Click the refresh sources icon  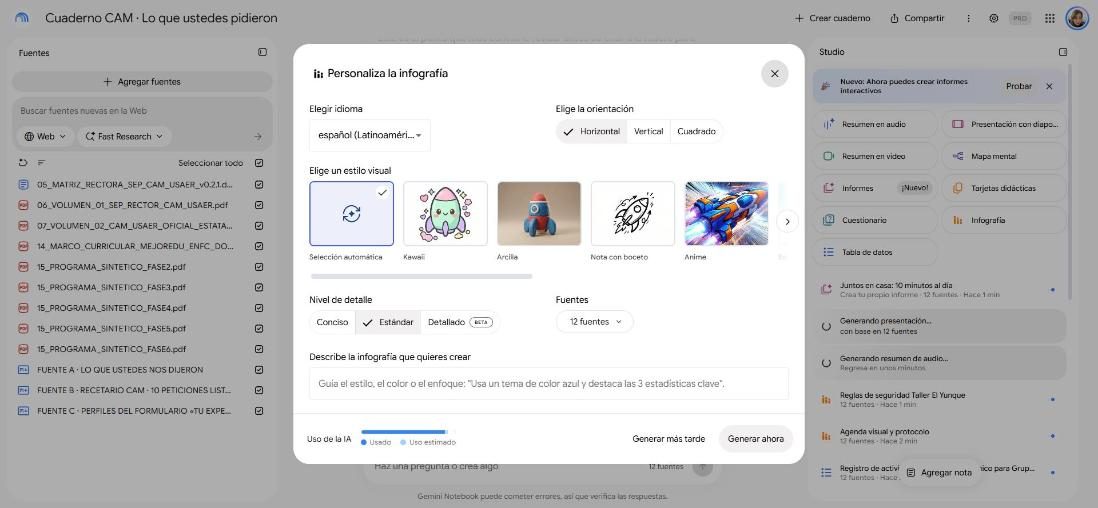(x=23, y=163)
